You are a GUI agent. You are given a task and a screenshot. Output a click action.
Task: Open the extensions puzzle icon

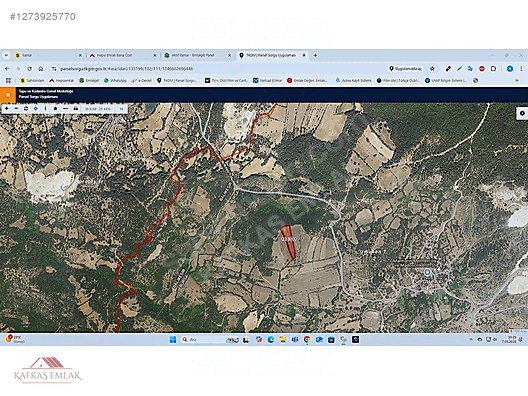pos(493,69)
